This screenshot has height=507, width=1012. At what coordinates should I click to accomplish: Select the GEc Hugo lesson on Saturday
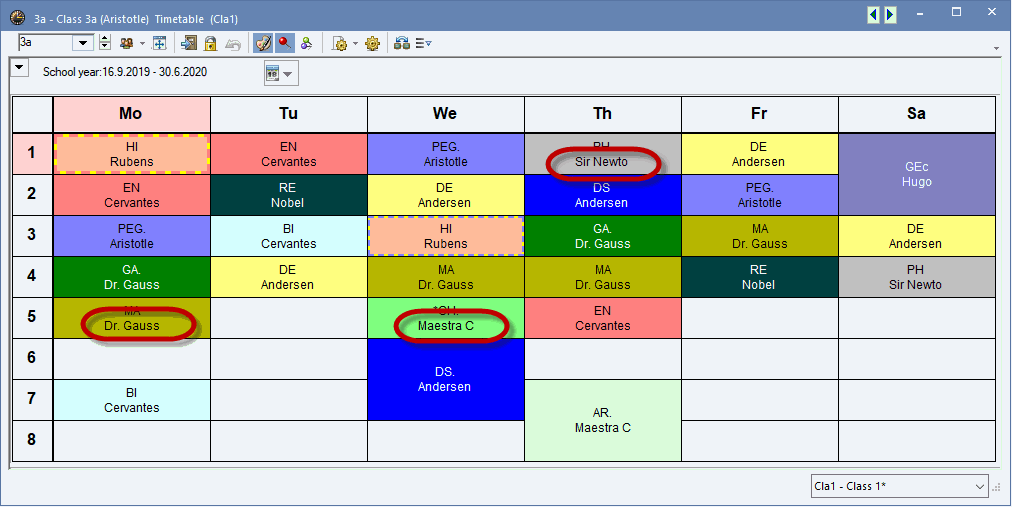tap(917, 174)
